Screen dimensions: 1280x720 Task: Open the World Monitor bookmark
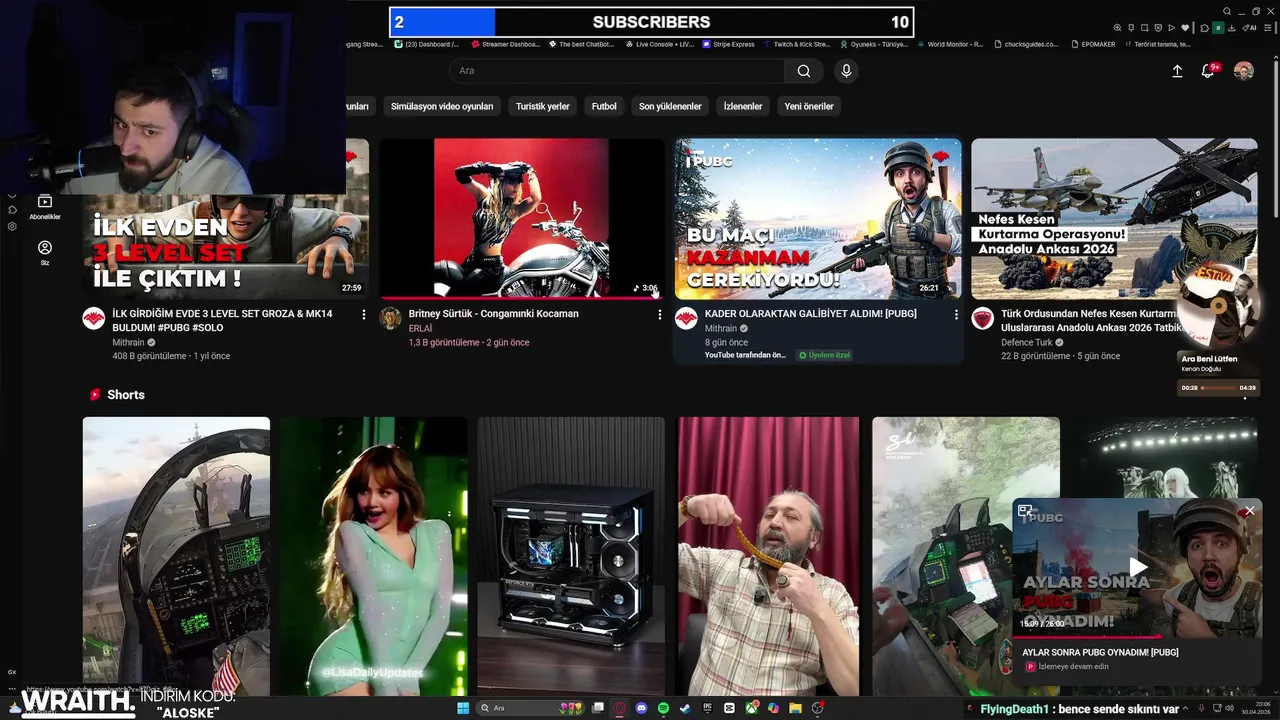pos(949,44)
